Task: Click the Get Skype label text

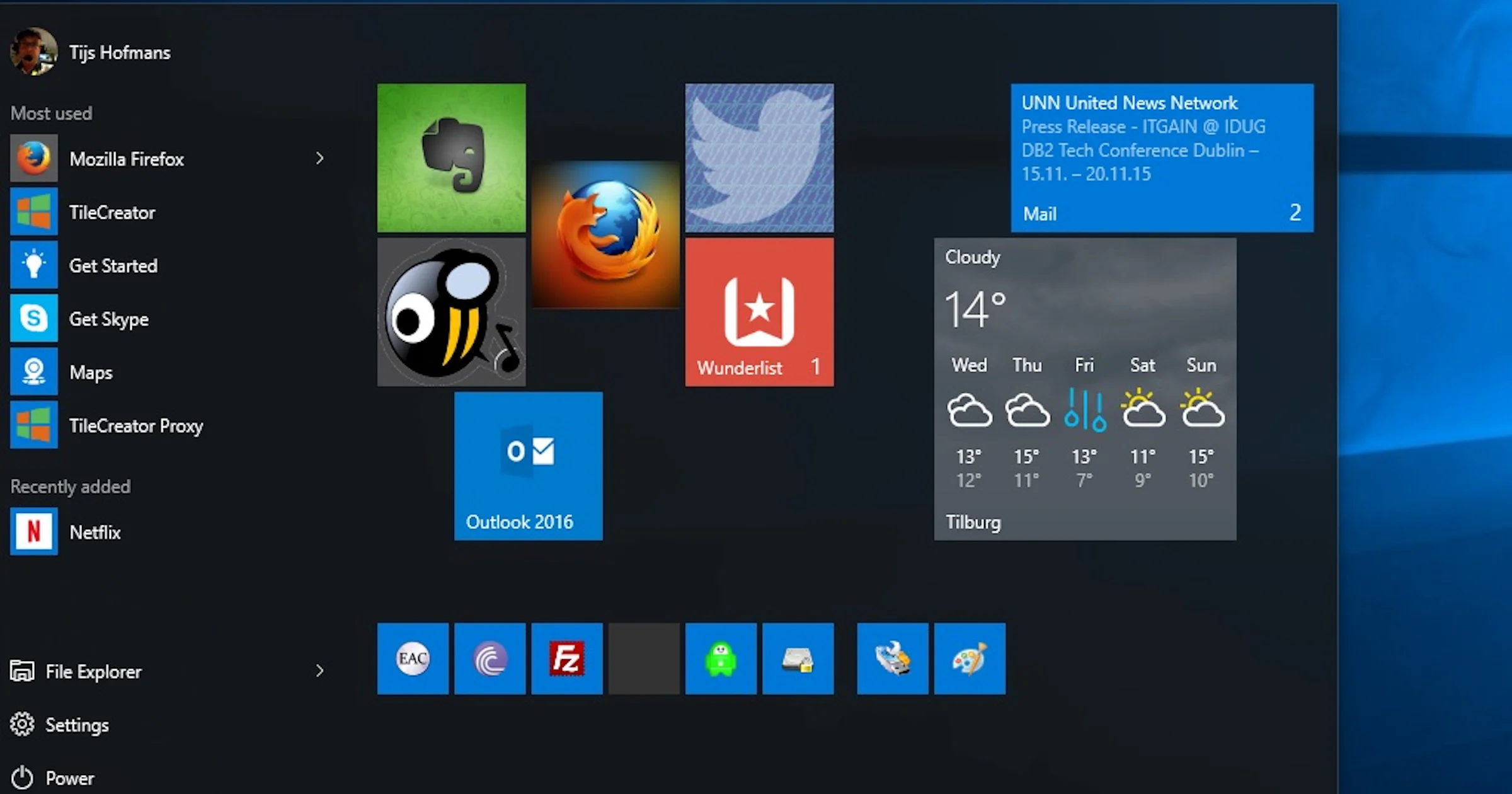Action: click(x=109, y=319)
